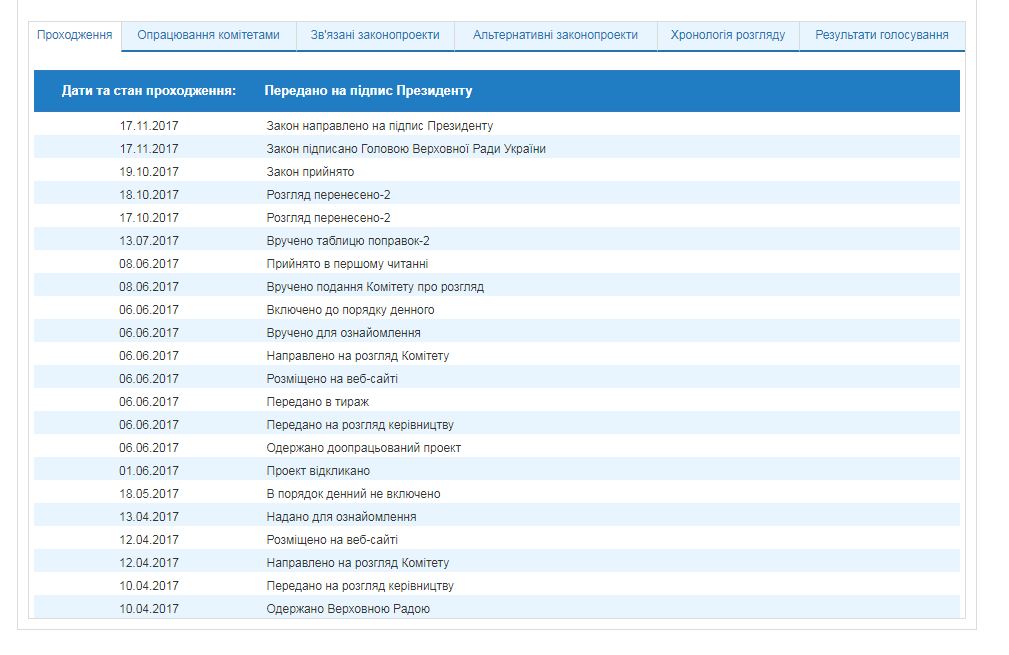This screenshot has height=655, width=1009.
Task: Select the 'Передано в тираж' entry
Action: click(317, 402)
